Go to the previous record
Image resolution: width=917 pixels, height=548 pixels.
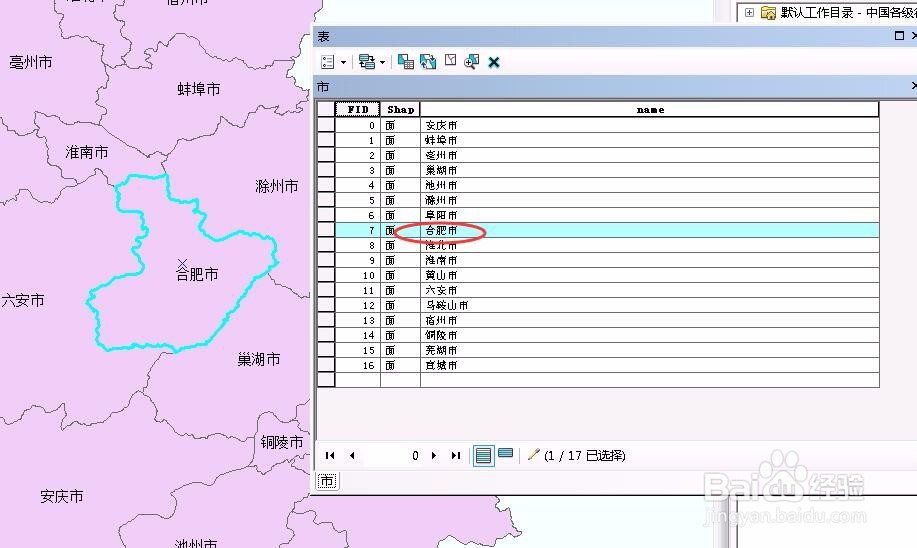tap(352, 455)
